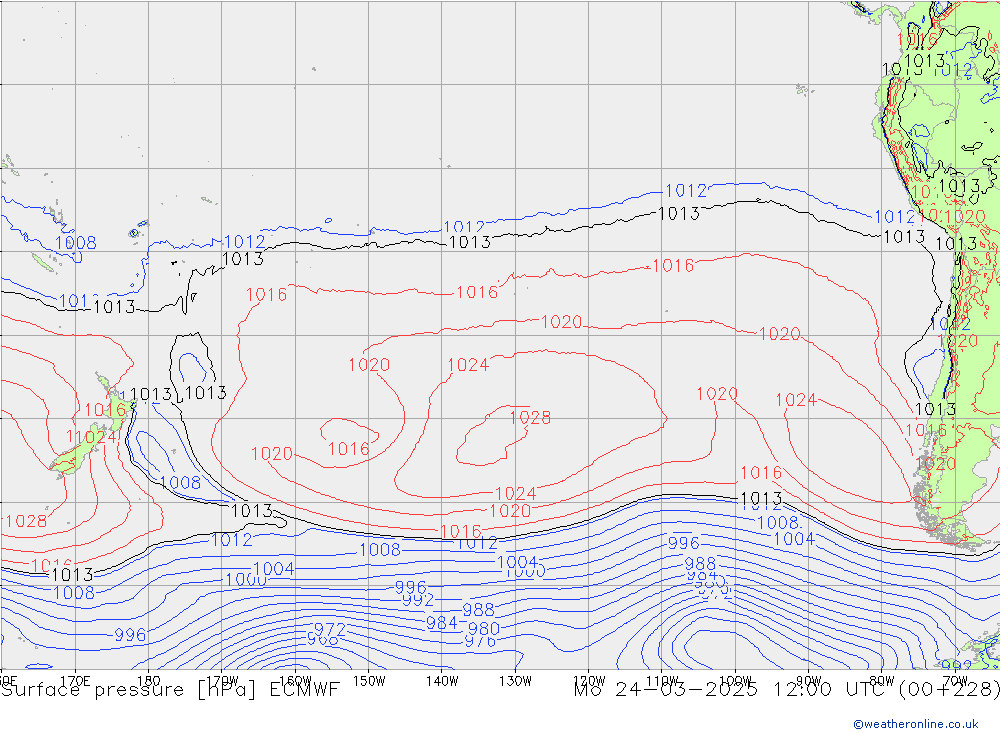The height and width of the screenshot is (733, 1000).
Task: Click the 120W longitude label
Action: coord(589,681)
